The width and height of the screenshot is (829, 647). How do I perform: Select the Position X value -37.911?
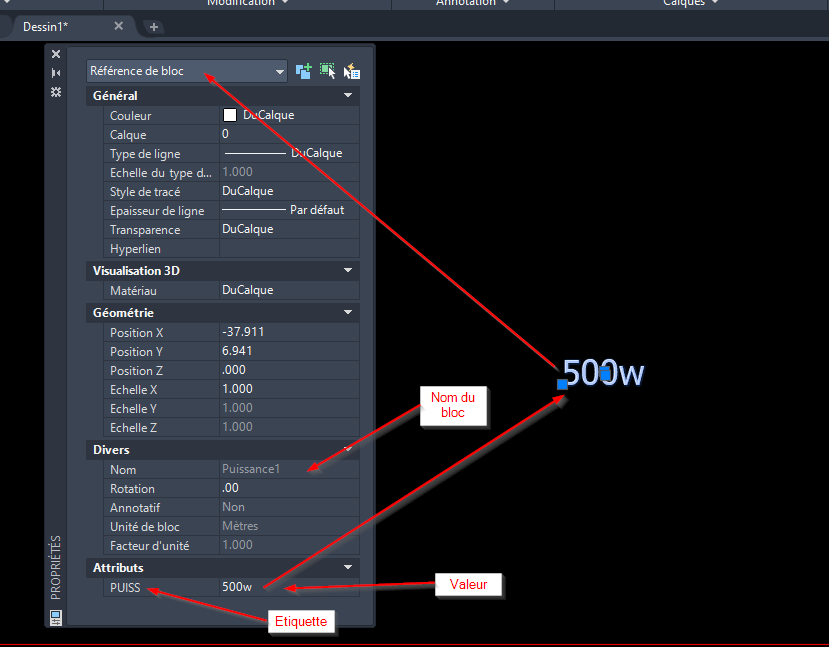289,332
